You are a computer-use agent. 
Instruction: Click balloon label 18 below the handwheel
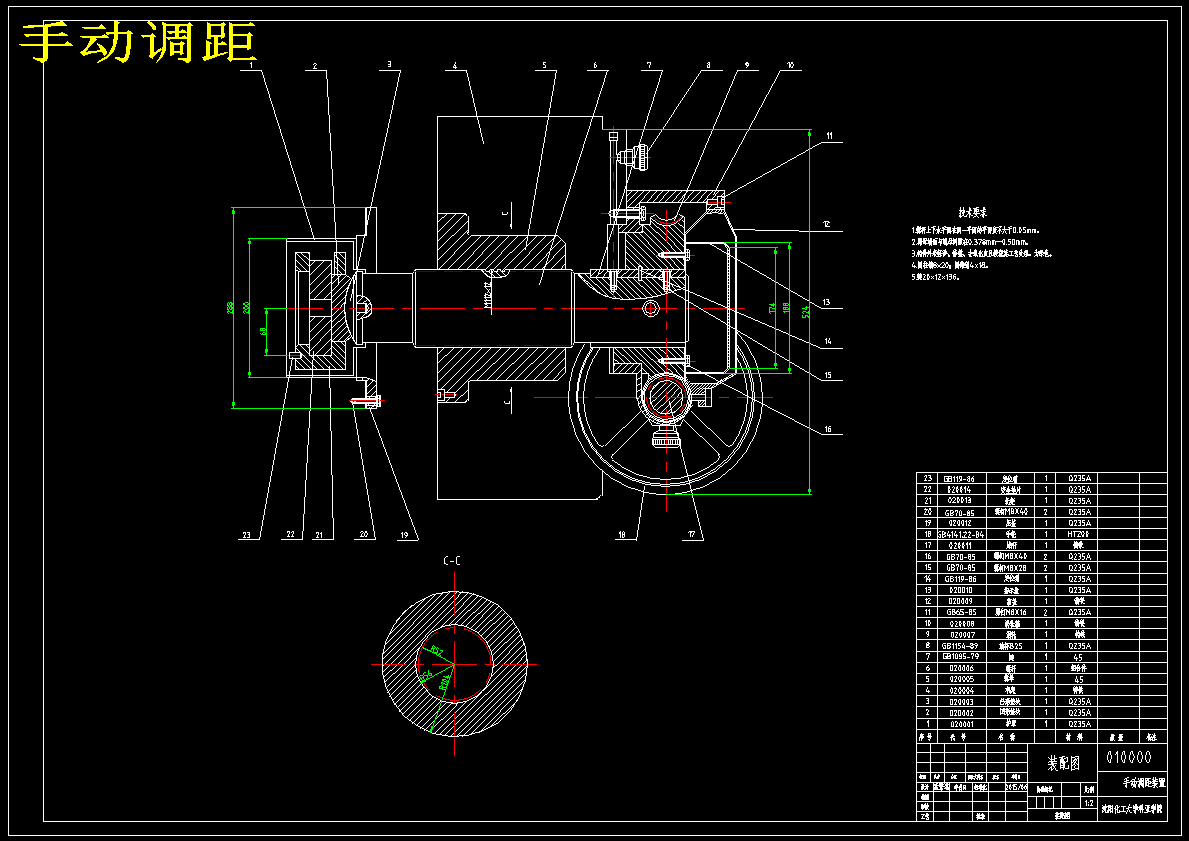pyautogui.click(x=622, y=535)
